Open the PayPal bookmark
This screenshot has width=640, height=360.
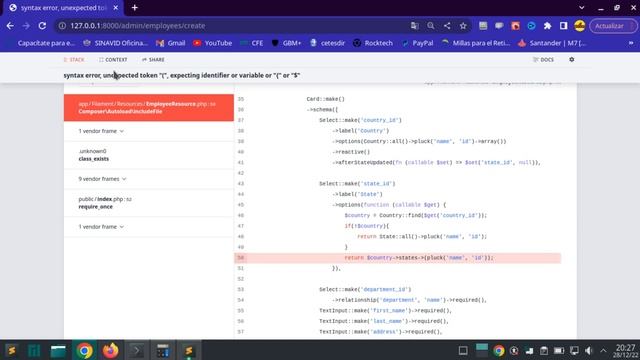417,43
